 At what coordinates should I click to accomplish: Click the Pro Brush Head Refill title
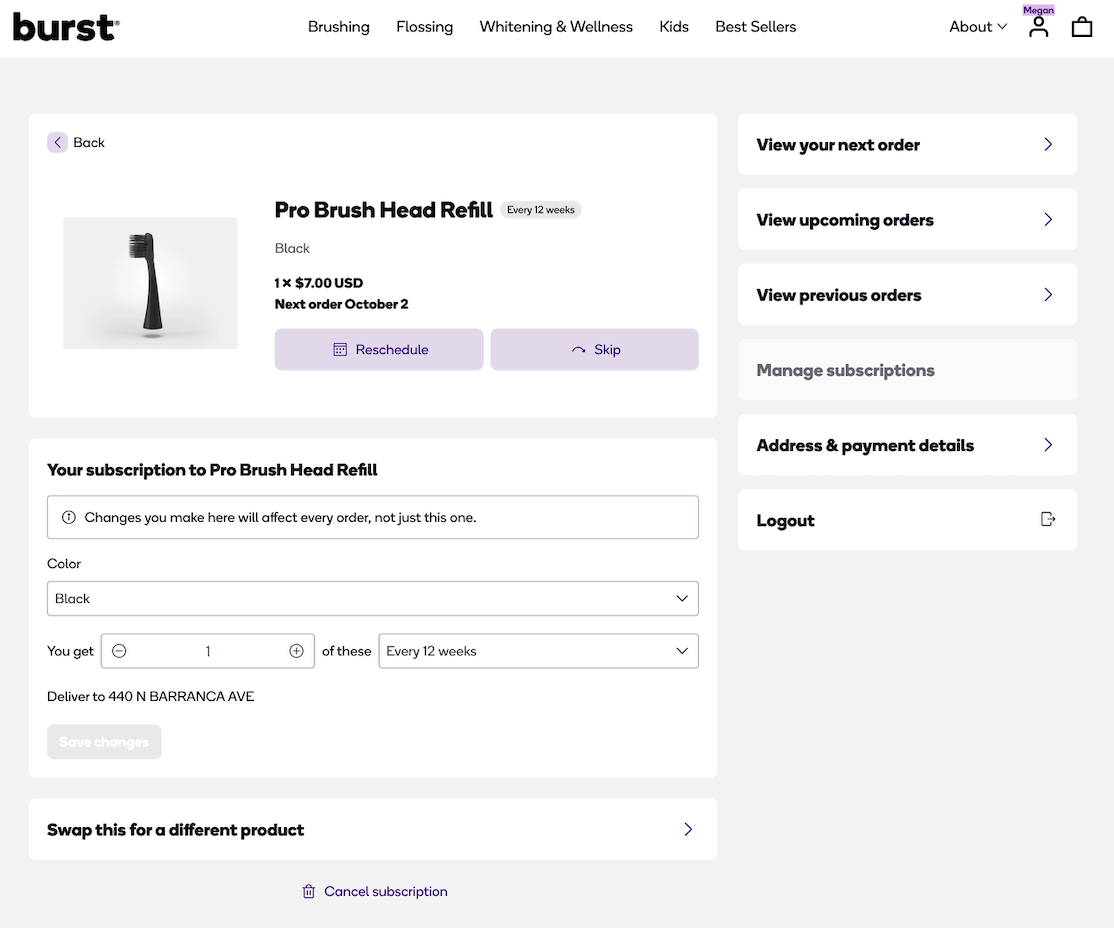(x=384, y=210)
